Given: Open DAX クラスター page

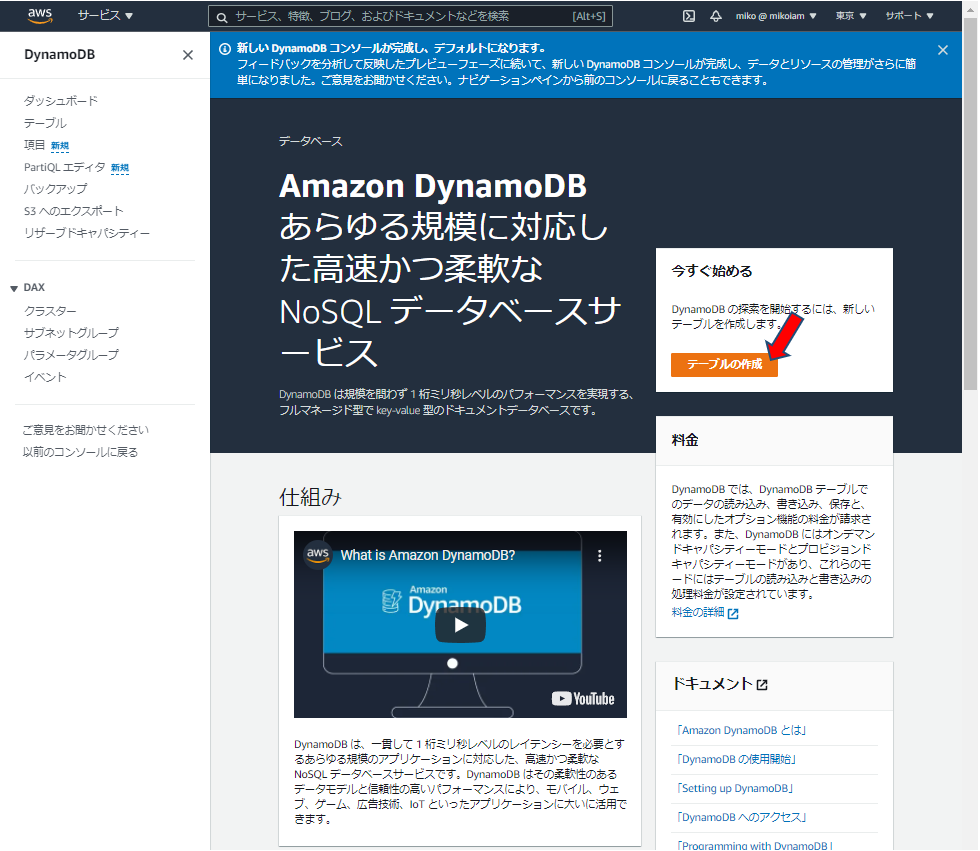Looking at the screenshot, I should pyautogui.click(x=50, y=311).
